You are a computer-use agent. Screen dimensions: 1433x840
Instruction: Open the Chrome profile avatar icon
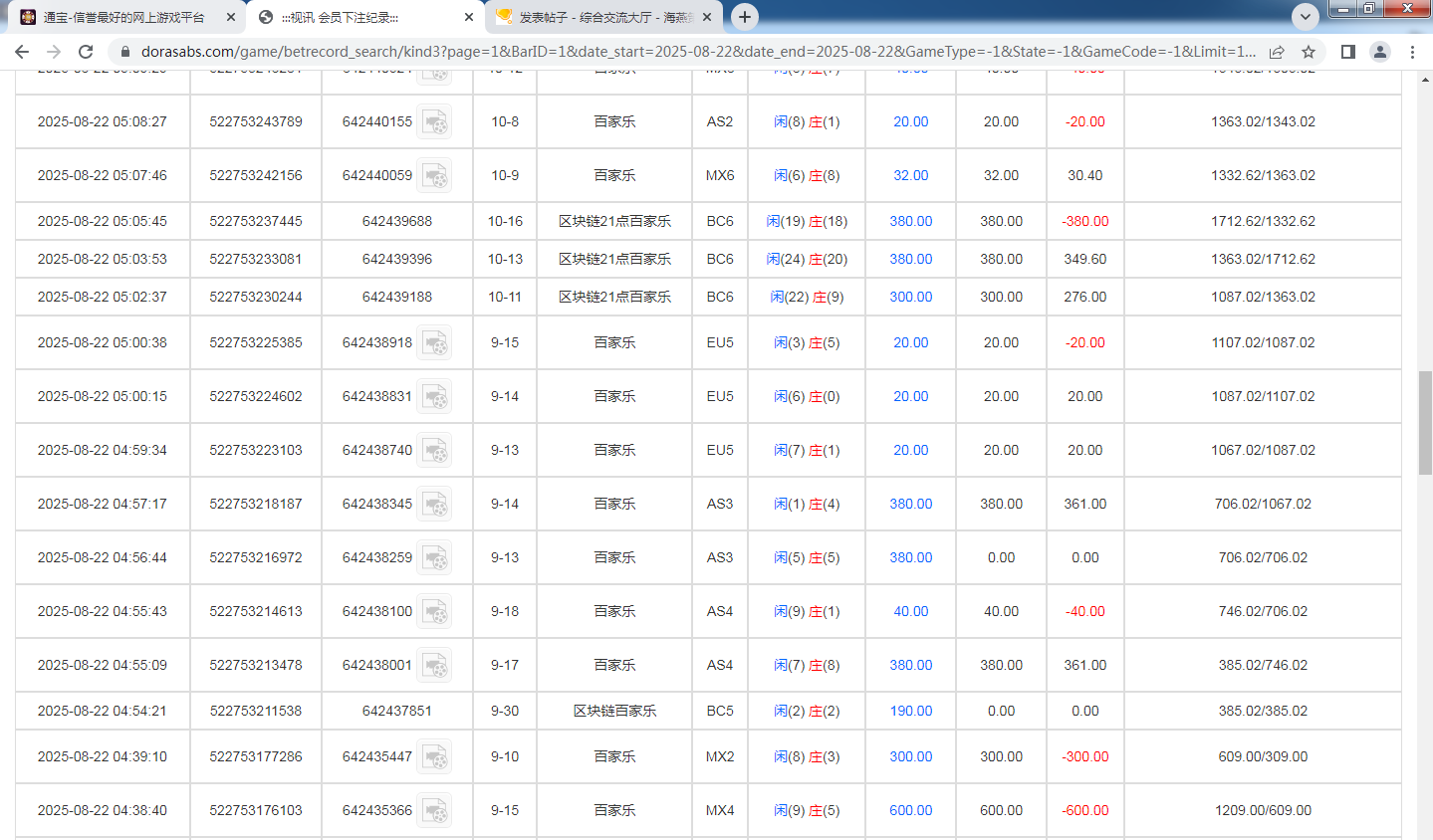tap(1380, 51)
